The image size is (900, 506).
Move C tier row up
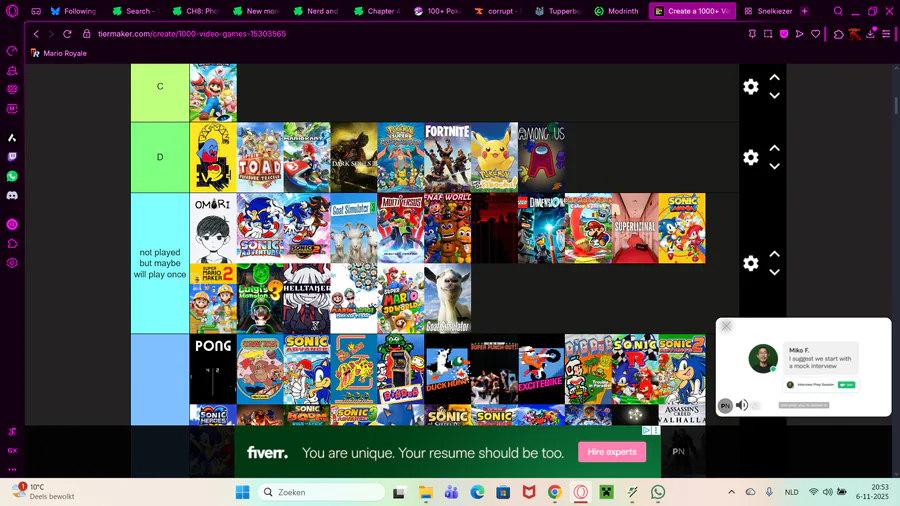point(774,77)
